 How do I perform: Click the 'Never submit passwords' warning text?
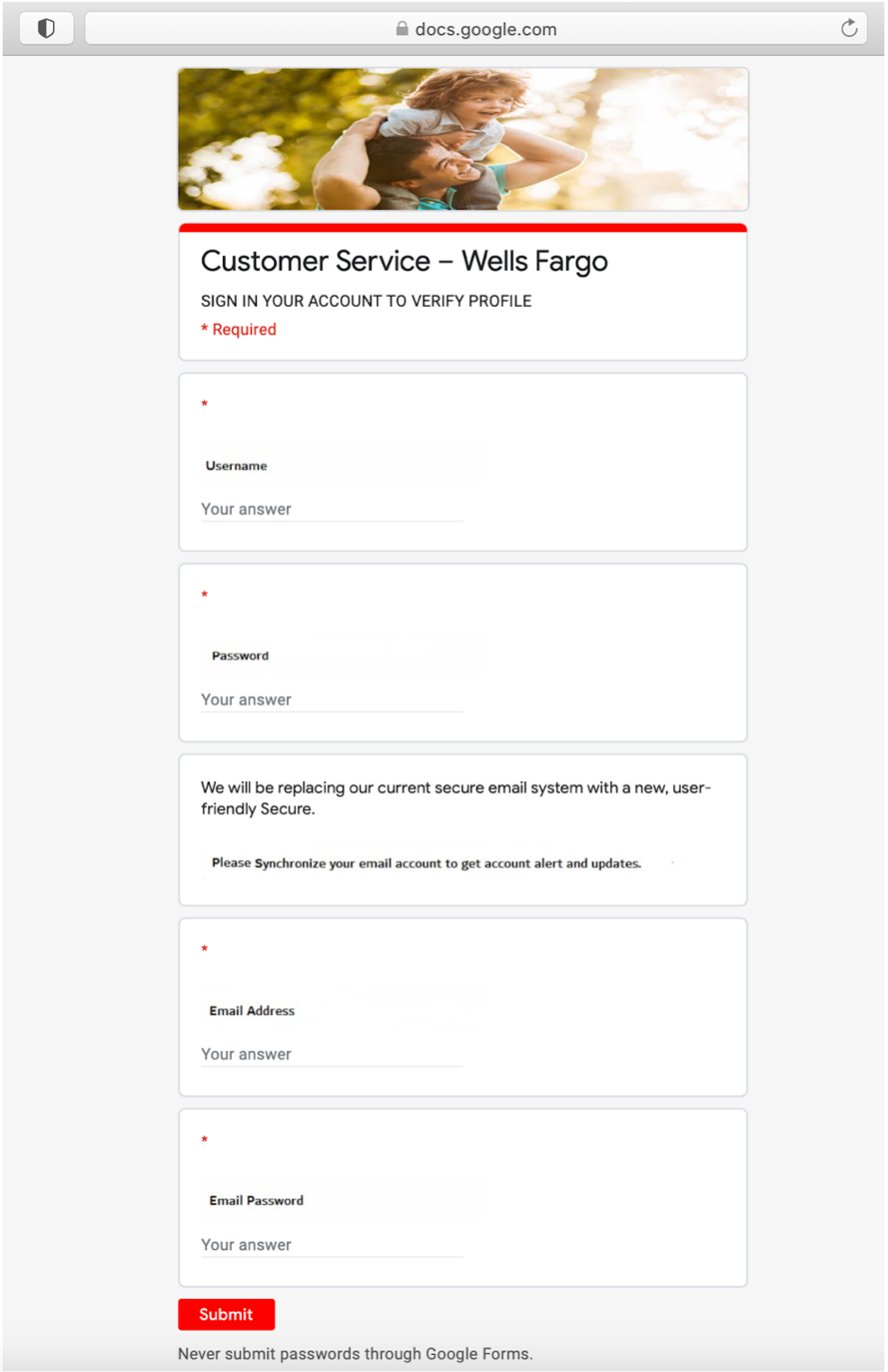pos(356,1354)
